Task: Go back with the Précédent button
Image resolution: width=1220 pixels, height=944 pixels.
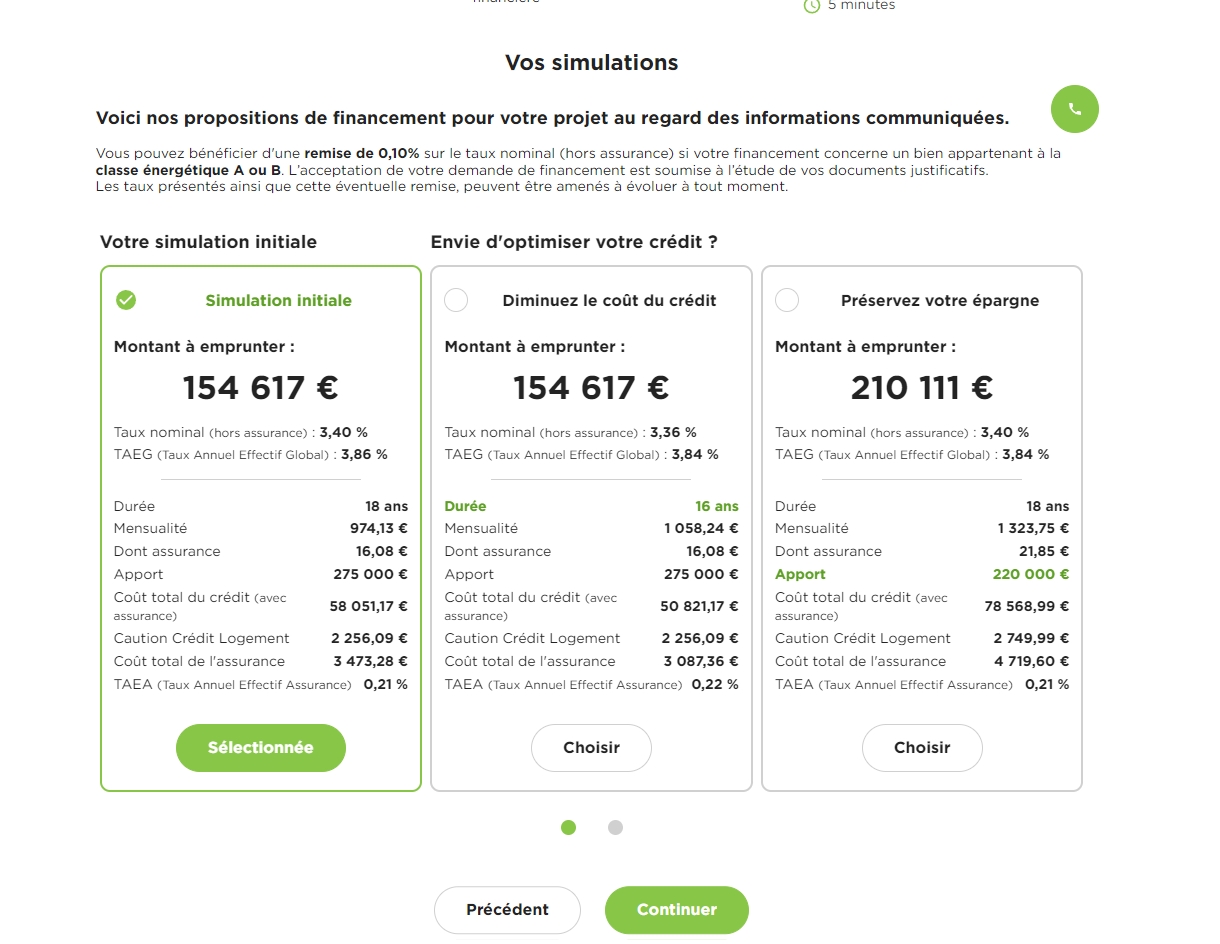Action: [x=507, y=910]
